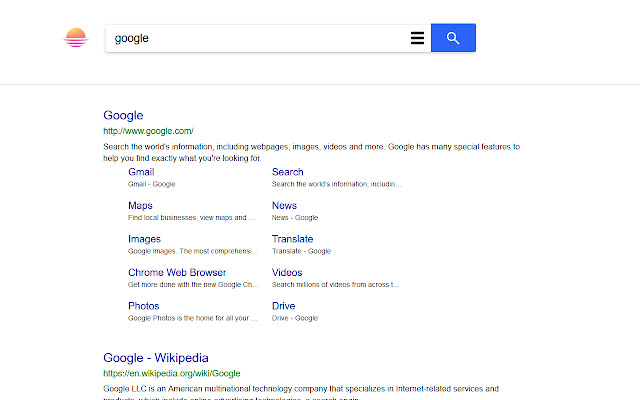Open the Translate sitelink
This screenshot has height=400, width=640.
click(292, 239)
